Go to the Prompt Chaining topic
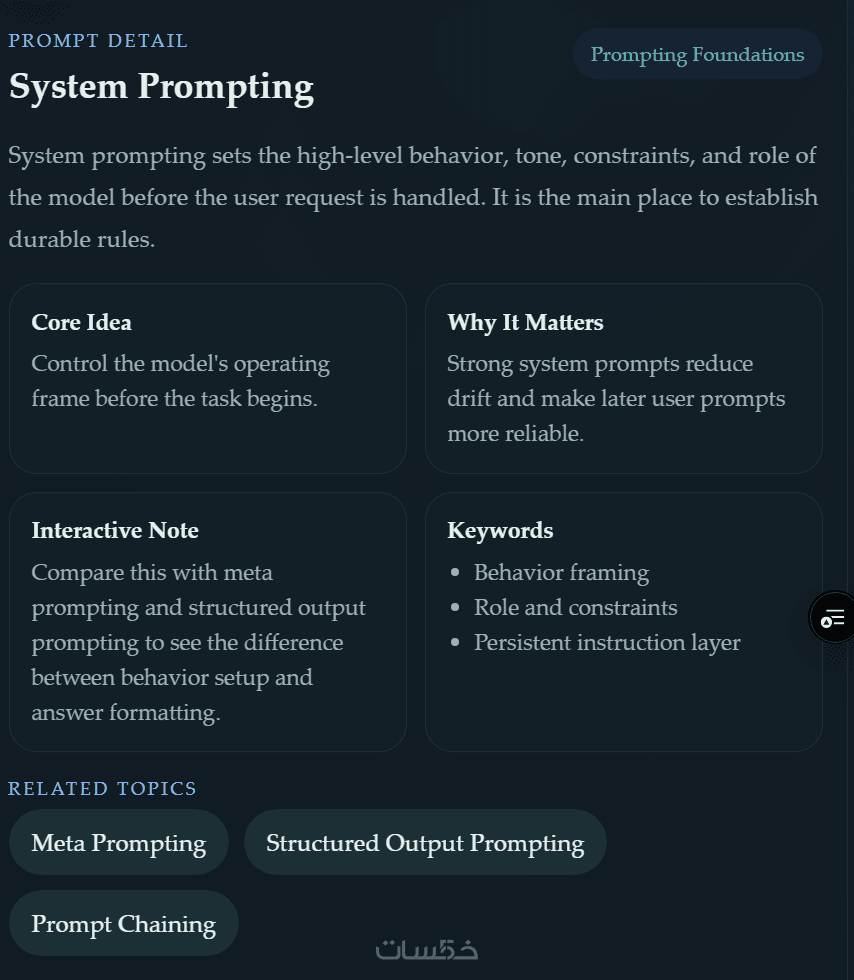Viewport: 854px width, 980px height. click(123, 924)
